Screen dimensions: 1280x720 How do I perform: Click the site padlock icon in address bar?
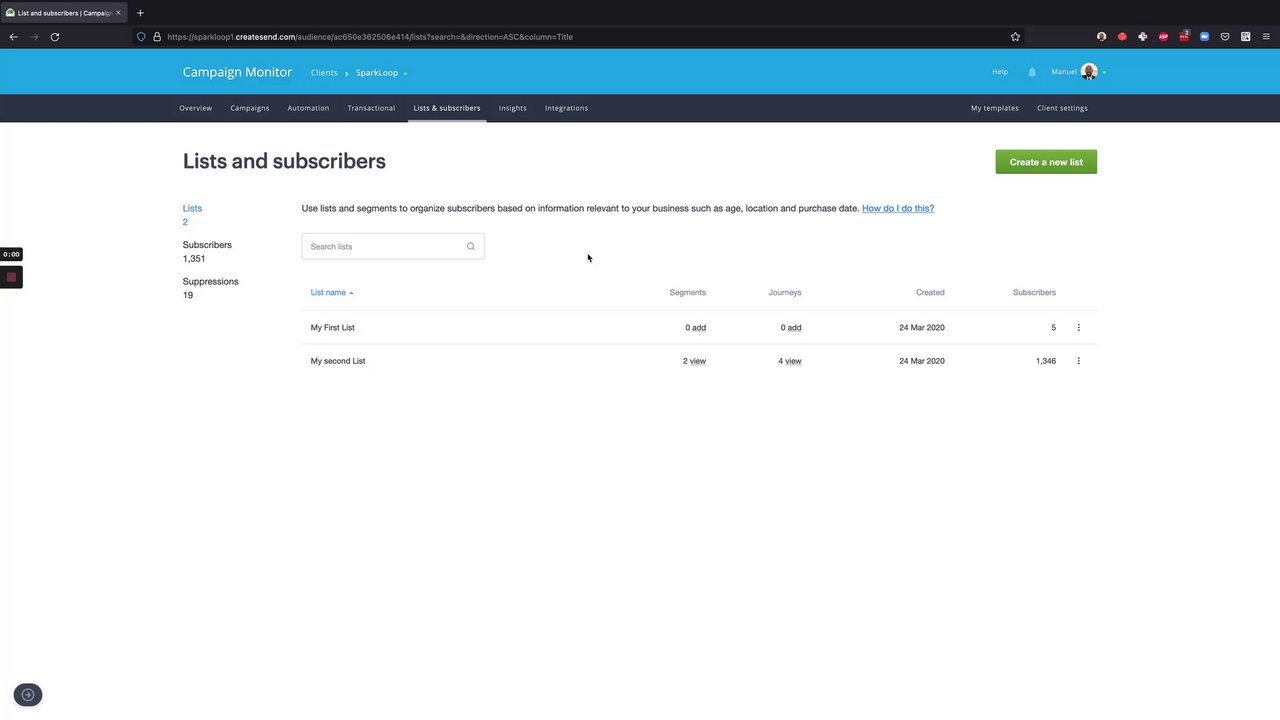coord(157,37)
